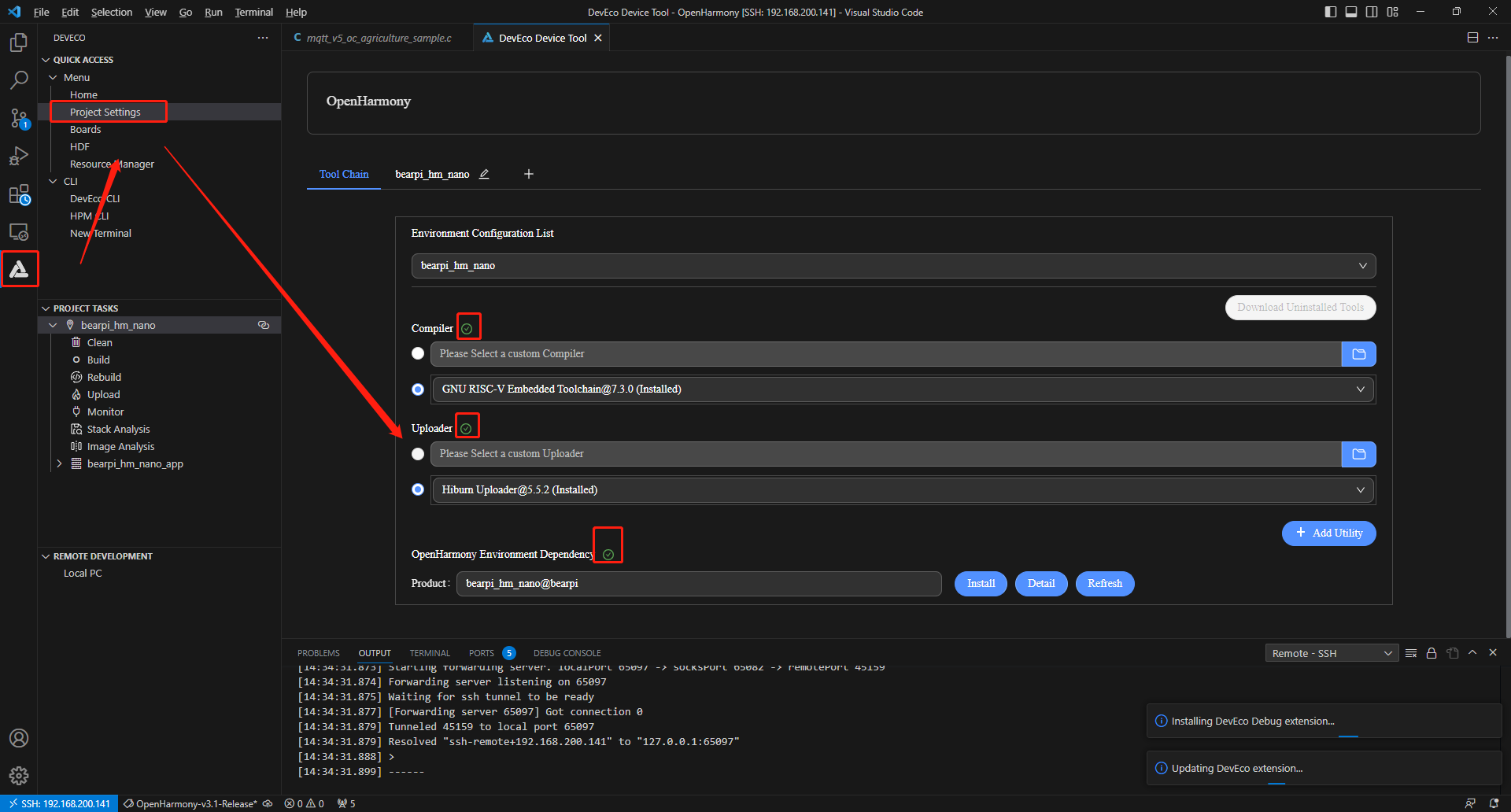Switch to the TERMINAL panel tab

point(430,653)
